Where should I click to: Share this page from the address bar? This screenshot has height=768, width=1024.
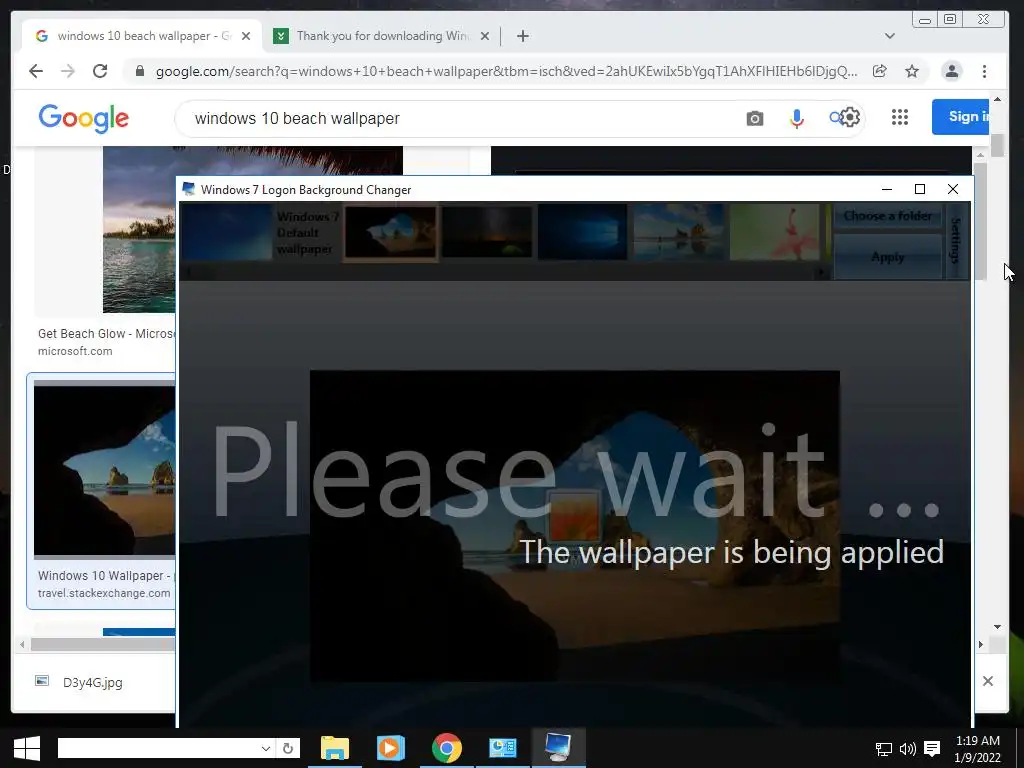[x=880, y=71]
